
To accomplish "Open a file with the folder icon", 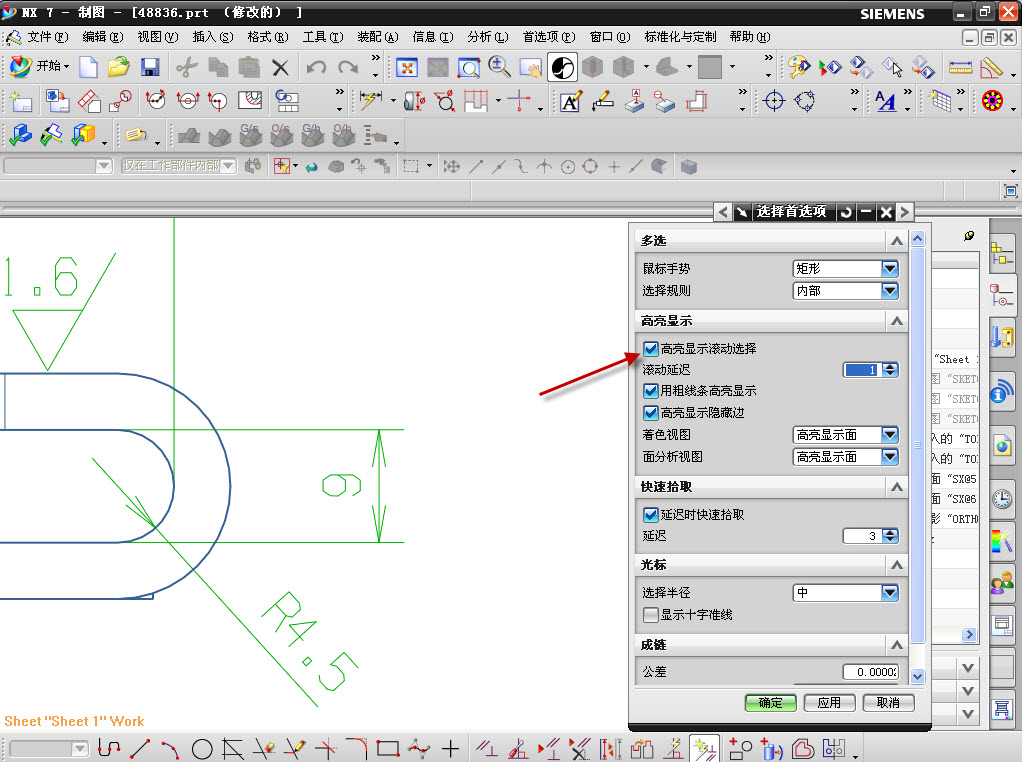I will pos(119,66).
